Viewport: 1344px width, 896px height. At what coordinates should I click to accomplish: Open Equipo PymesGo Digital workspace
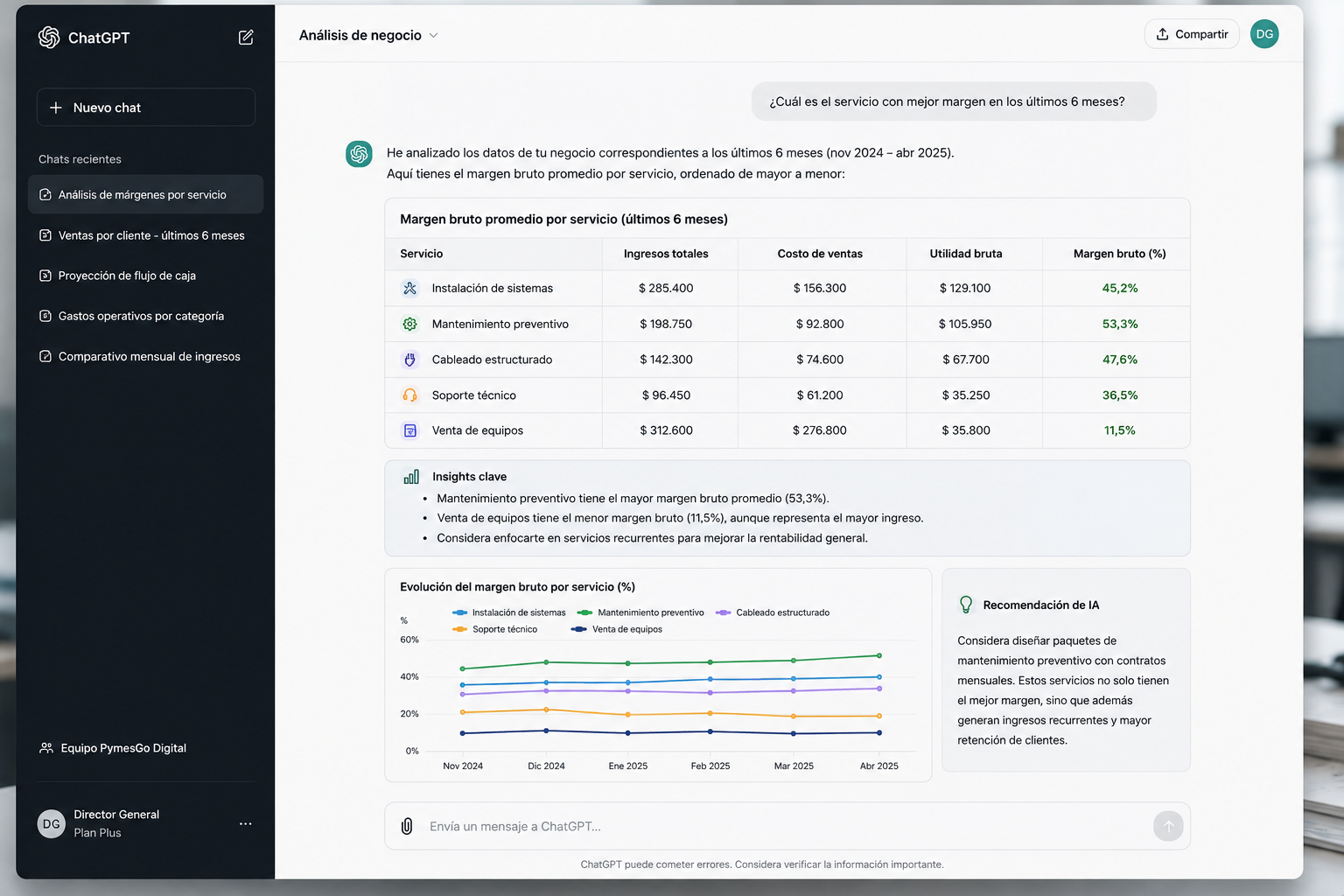point(113,748)
